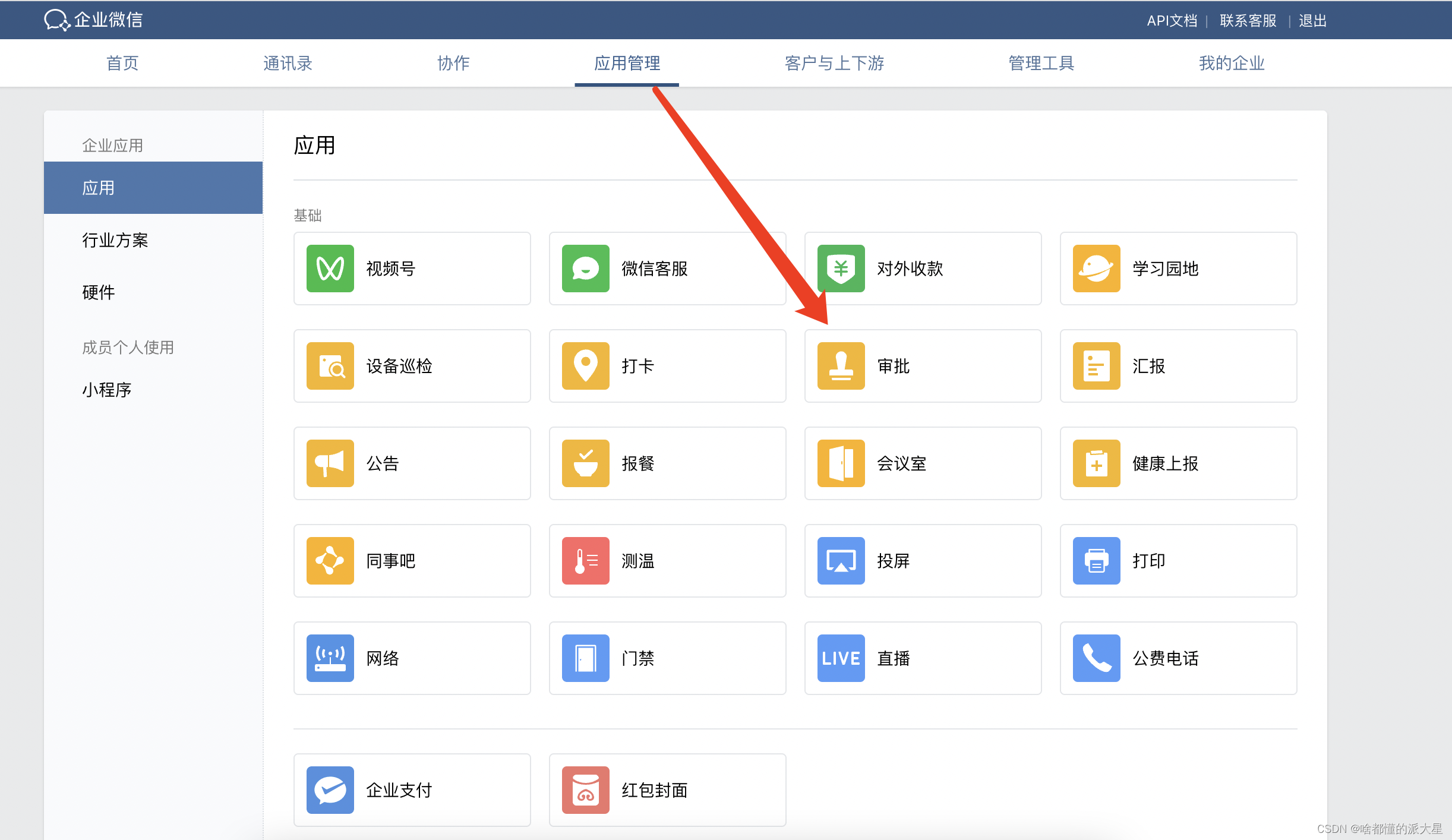Open the 测温 thermometer icon
The width and height of the screenshot is (1452, 840).
point(585,561)
